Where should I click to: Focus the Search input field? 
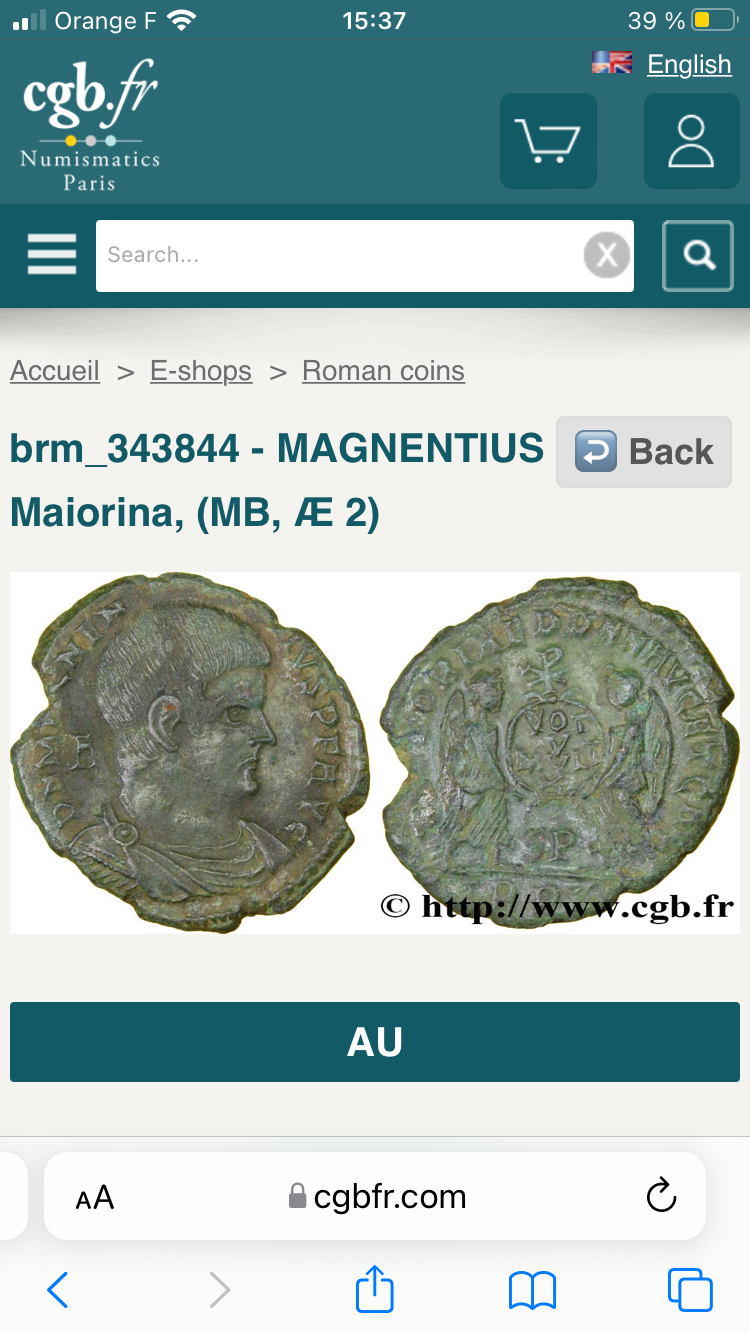point(340,256)
